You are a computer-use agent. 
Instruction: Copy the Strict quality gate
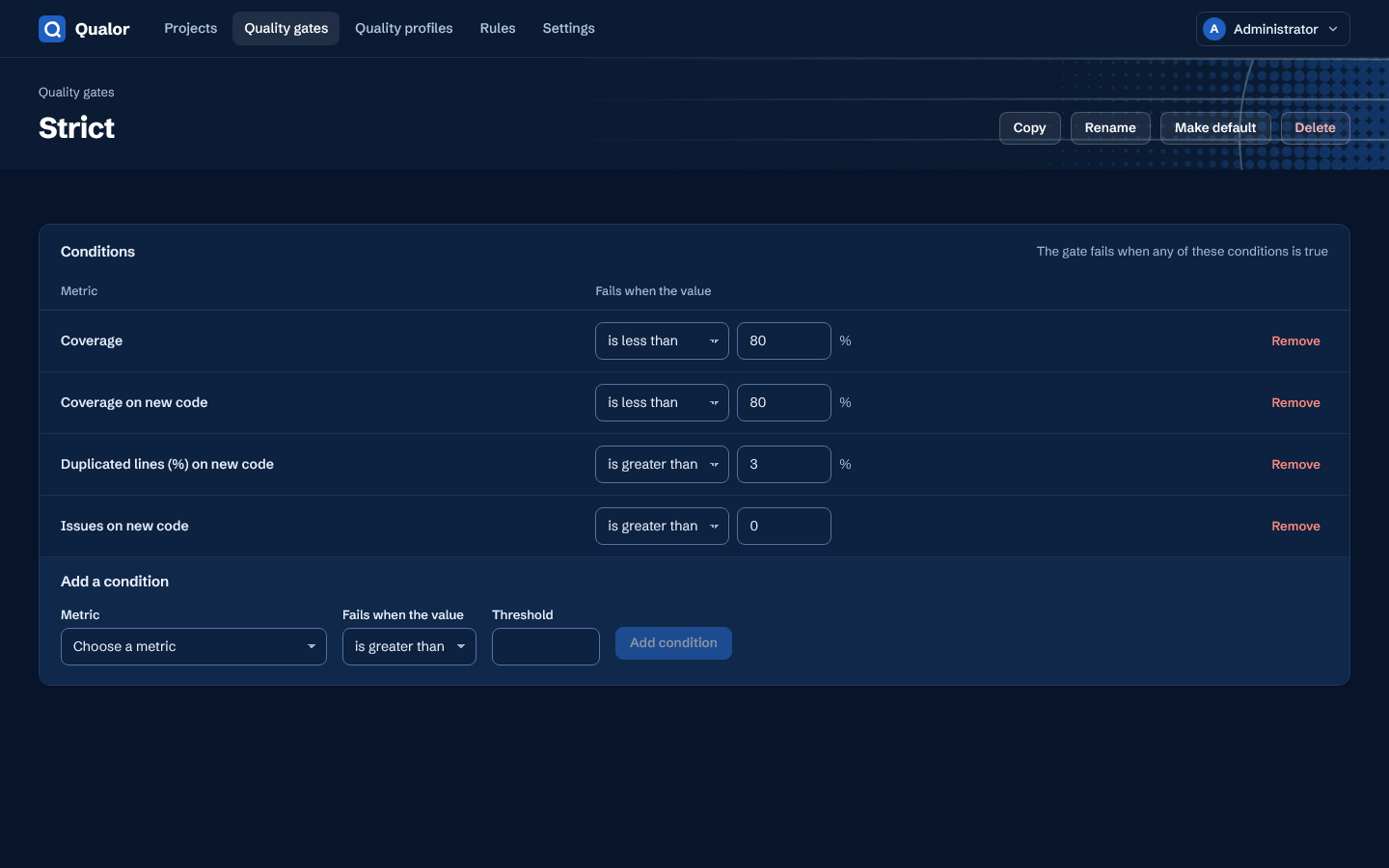[1029, 128]
